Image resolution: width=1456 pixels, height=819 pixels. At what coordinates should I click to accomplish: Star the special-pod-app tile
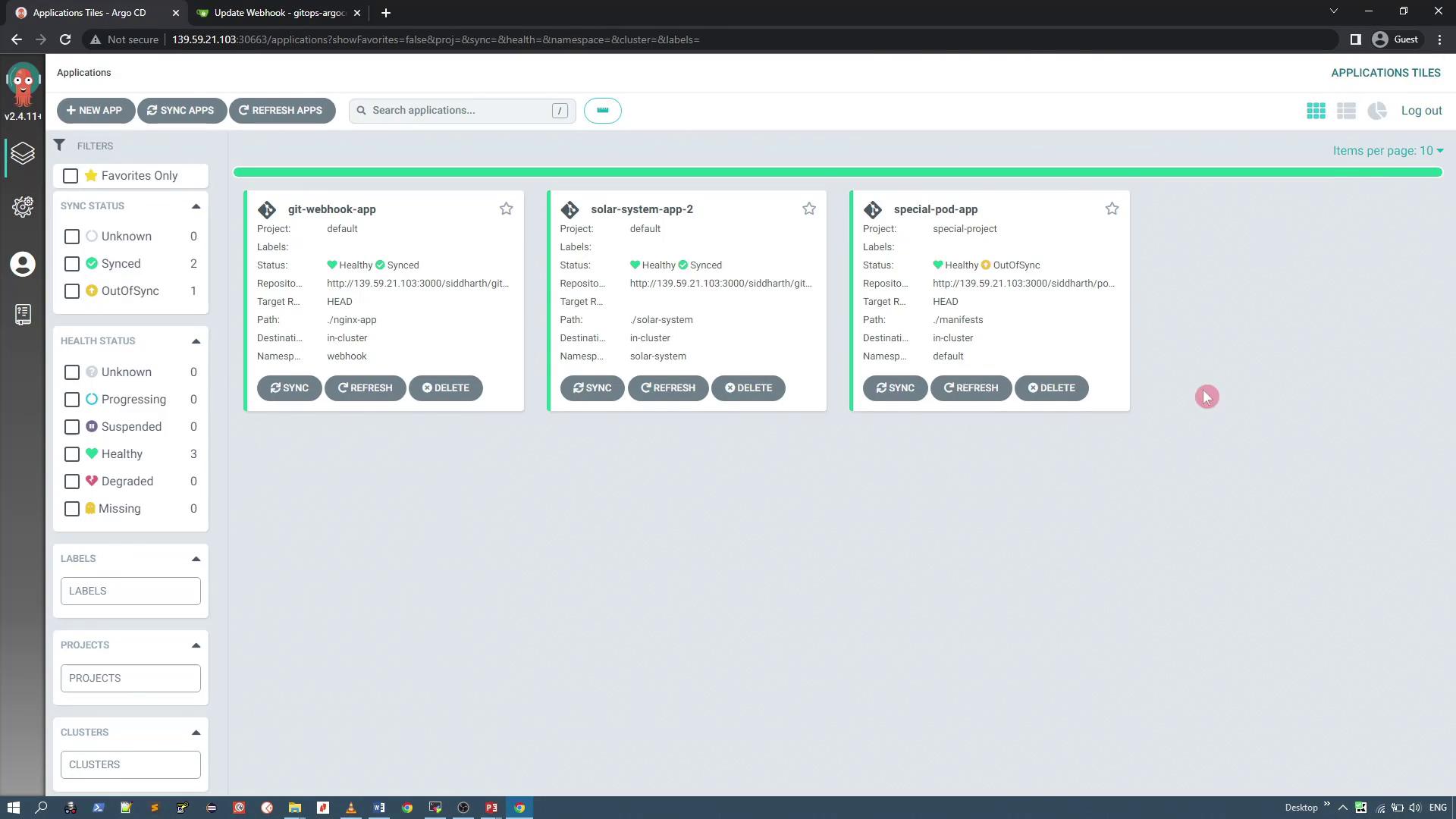pyautogui.click(x=1112, y=209)
